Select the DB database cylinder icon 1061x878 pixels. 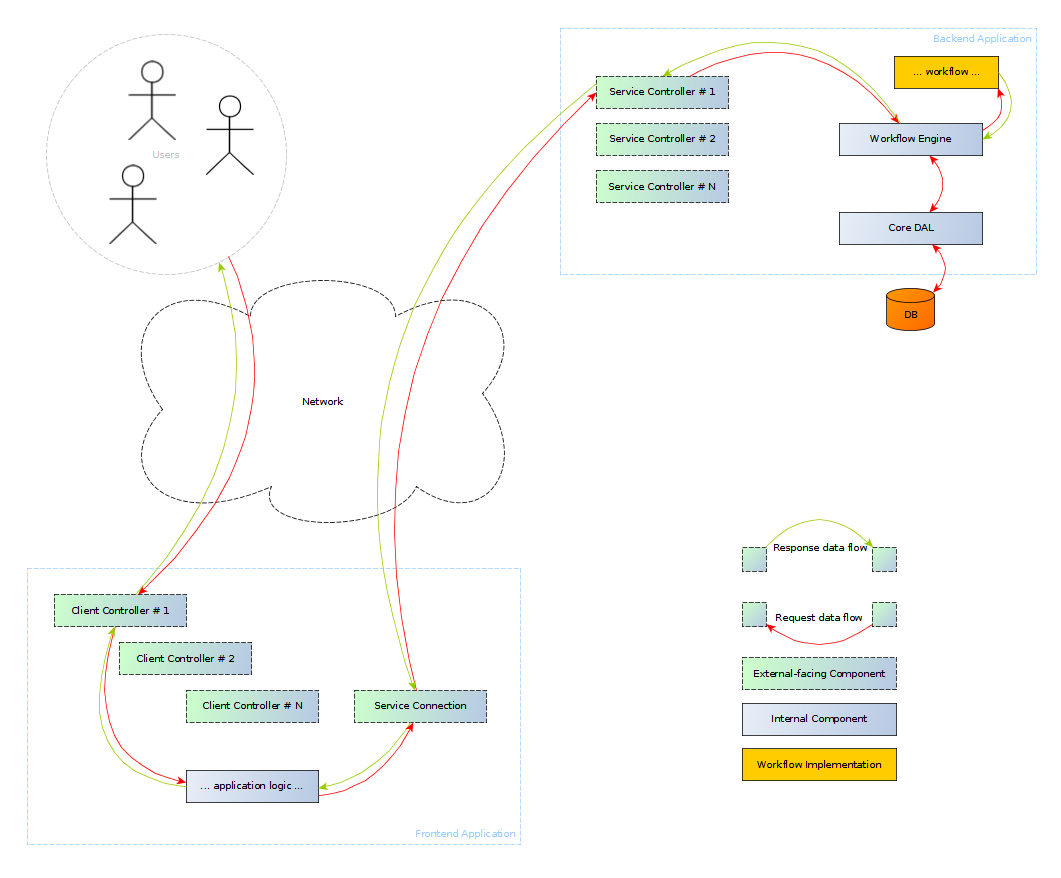(x=910, y=311)
